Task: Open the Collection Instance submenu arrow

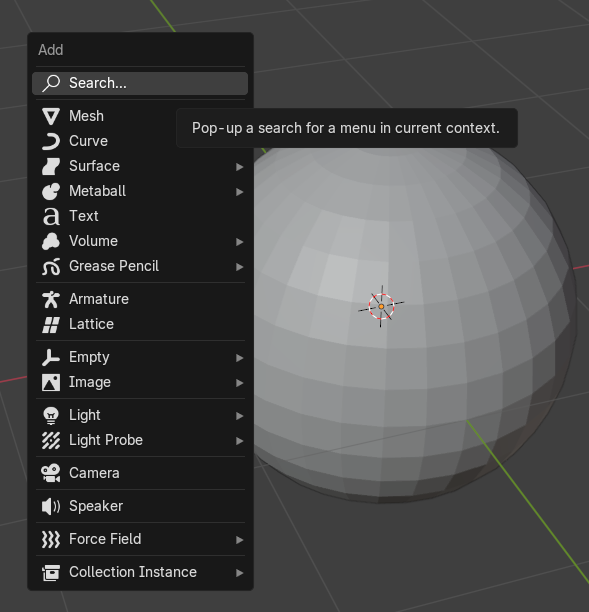Action: pos(239,573)
